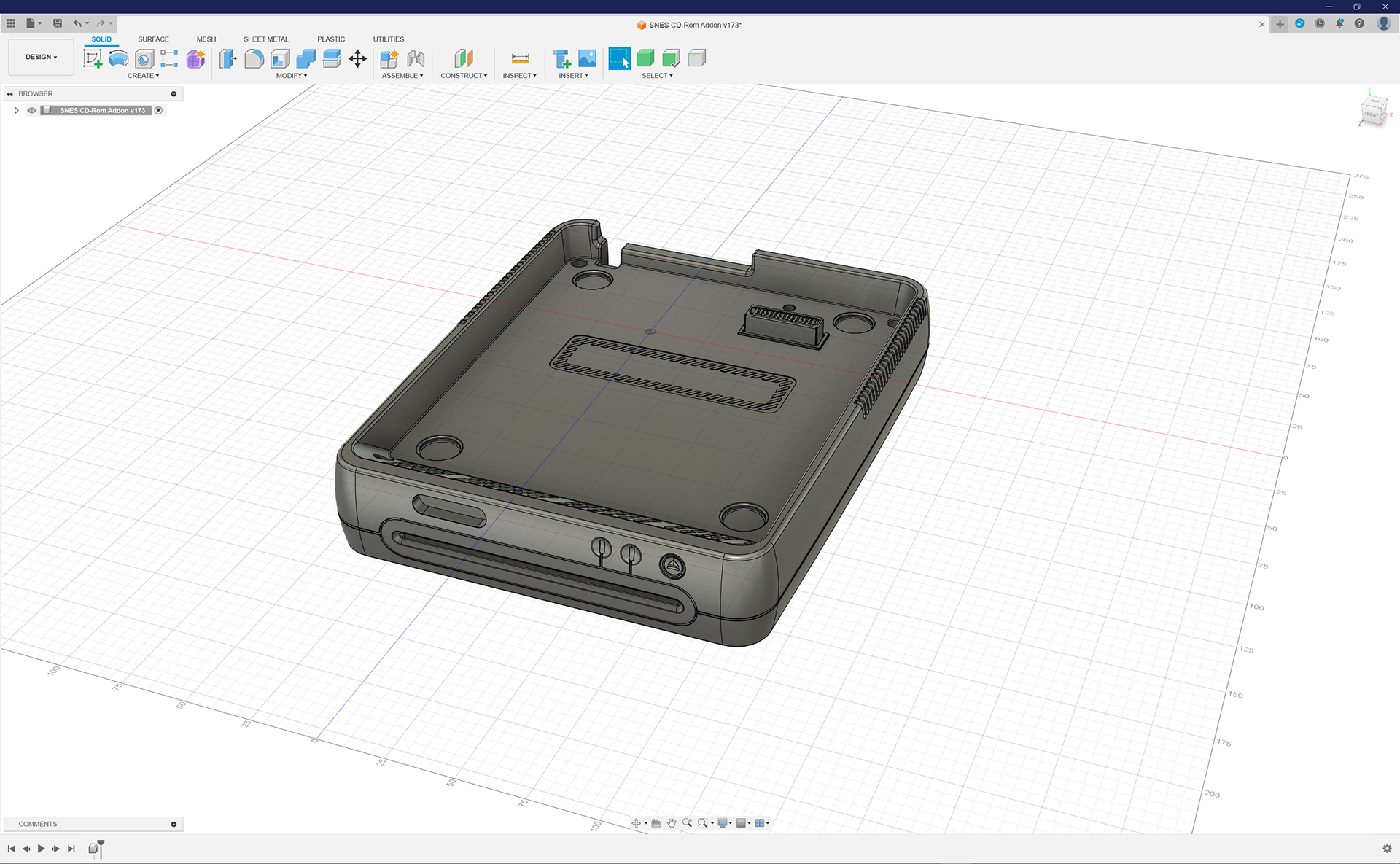Open the DESIGN workspace dropdown
1400x864 pixels.
(x=41, y=57)
